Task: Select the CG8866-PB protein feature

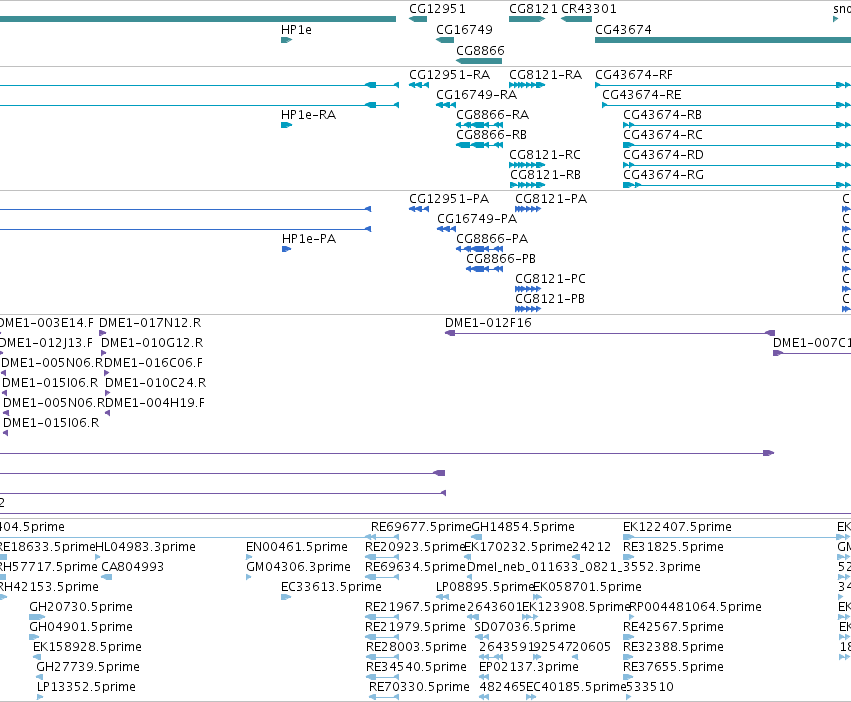Action: 485,269
